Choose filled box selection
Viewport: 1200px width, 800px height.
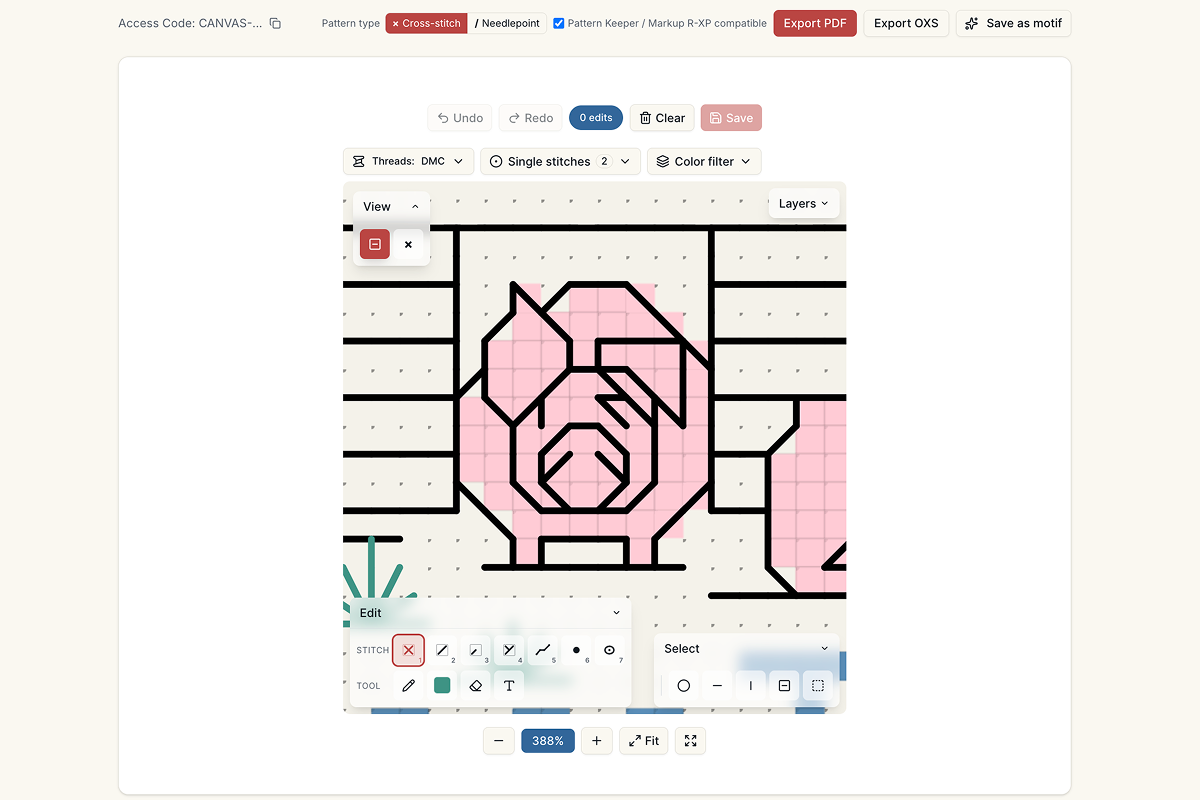pos(784,686)
